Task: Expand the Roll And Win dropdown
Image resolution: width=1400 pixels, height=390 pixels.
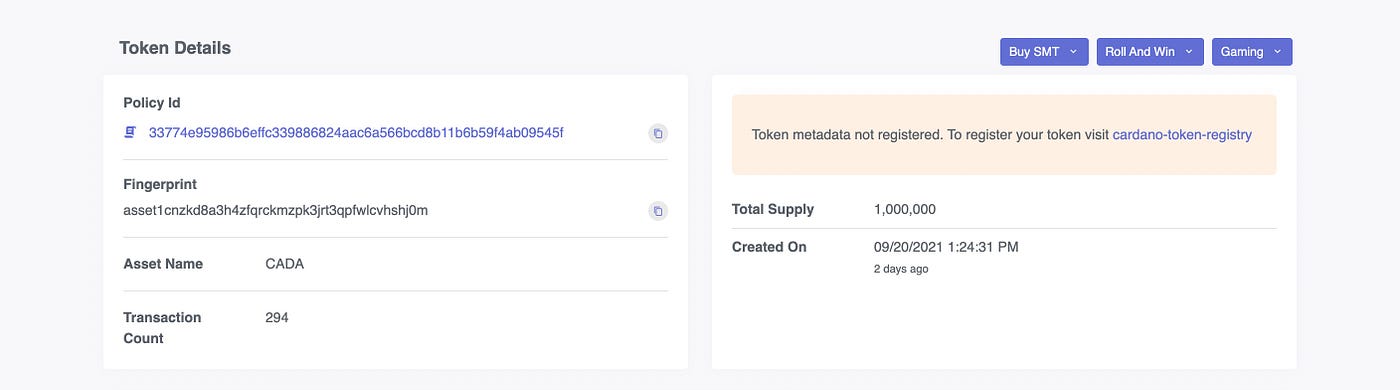Action: (1150, 52)
